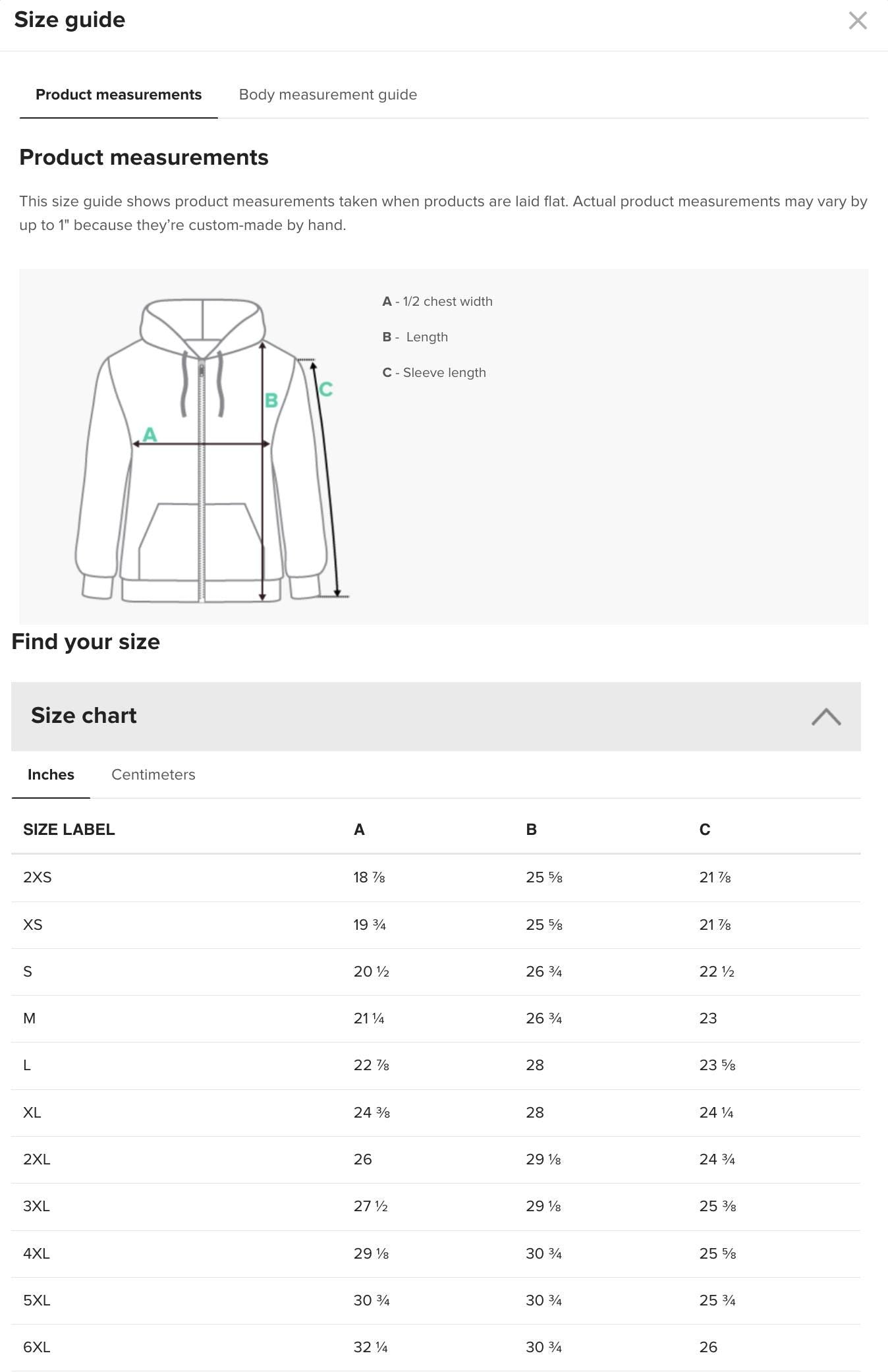Viewport: 888px width, 1372px height.
Task: Click the XL size label
Action: 32,1113
